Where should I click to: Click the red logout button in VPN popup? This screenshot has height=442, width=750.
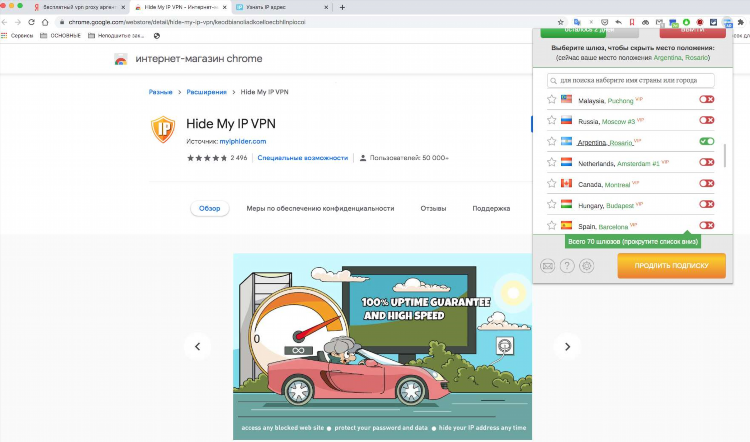[693, 32]
